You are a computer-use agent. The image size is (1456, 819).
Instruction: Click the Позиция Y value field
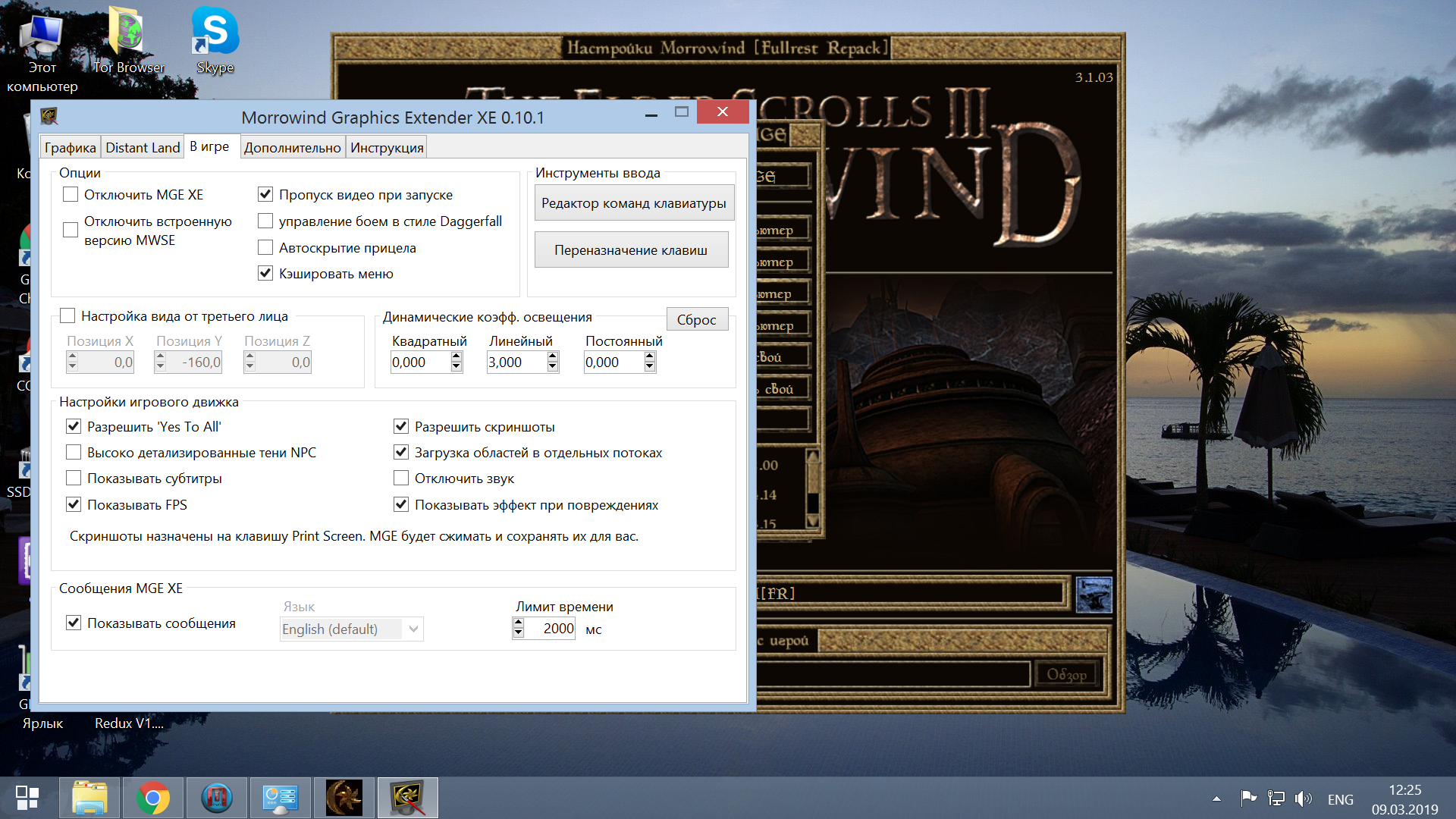point(193,362)
